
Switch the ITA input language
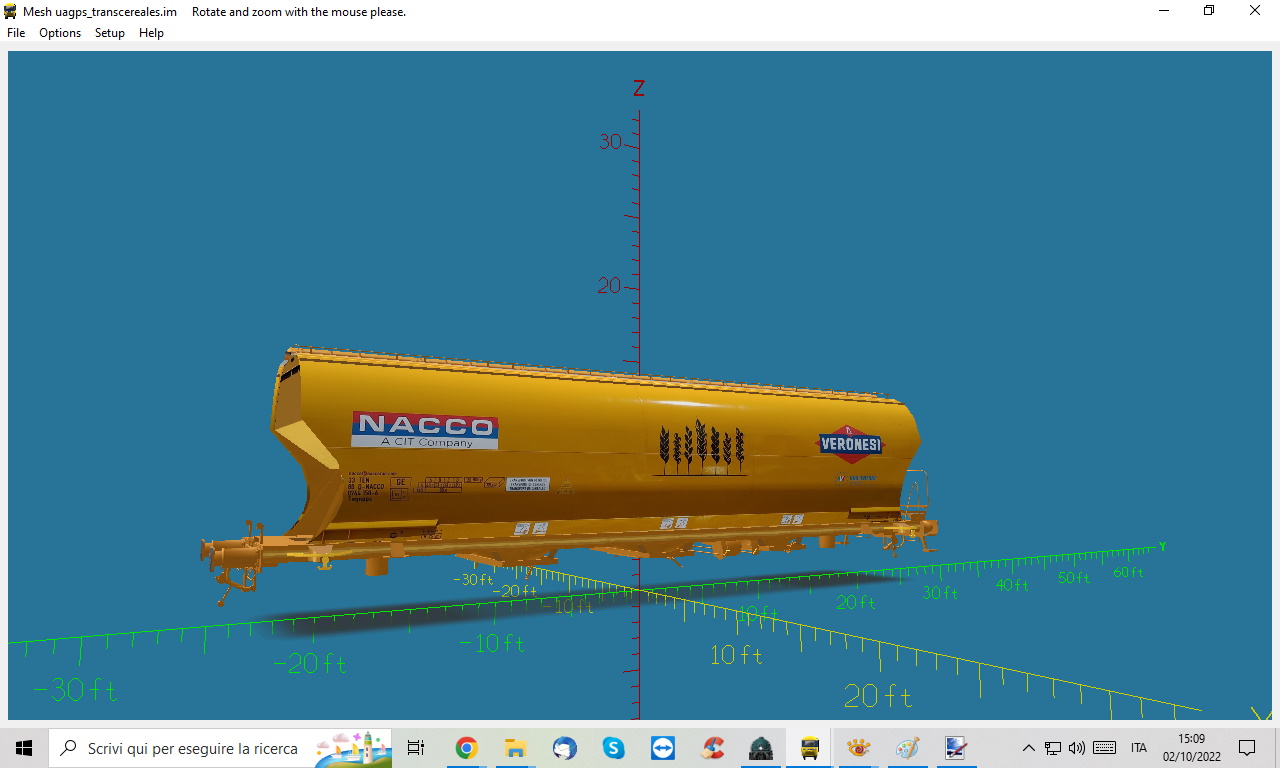coord(1139,748)
